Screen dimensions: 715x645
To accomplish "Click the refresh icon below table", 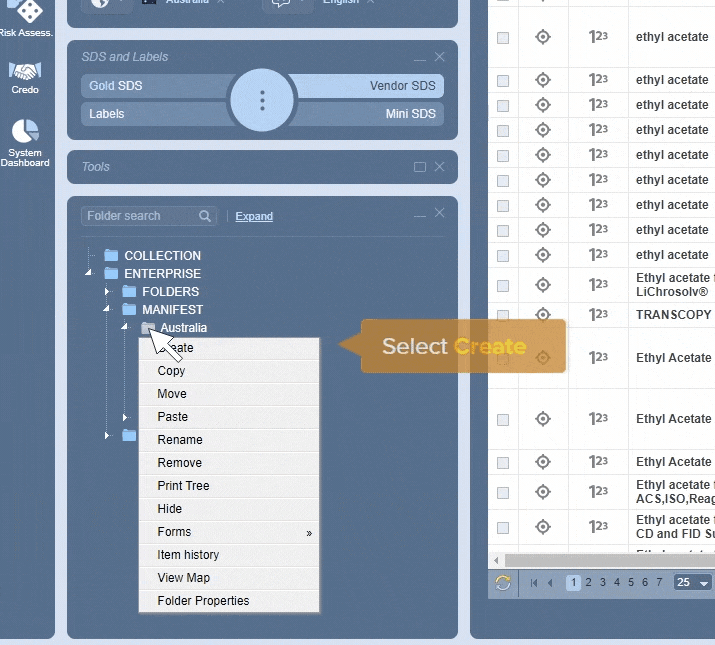I will coord(503,583).
